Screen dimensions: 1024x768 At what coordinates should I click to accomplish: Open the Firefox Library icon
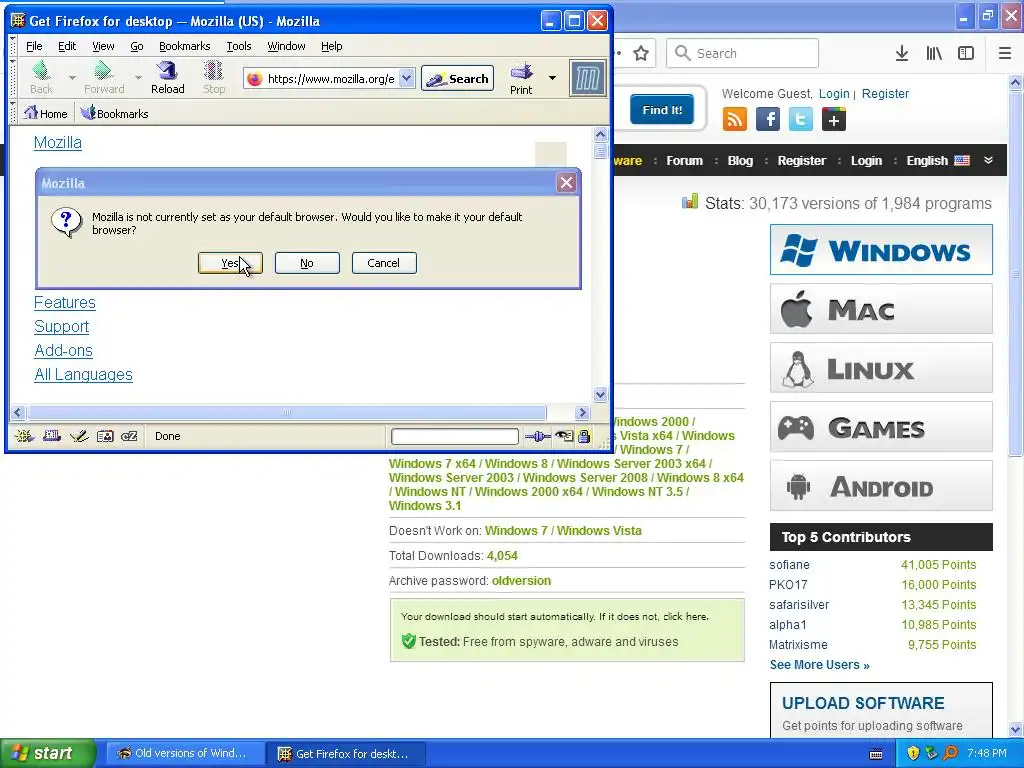coord(934,54)
